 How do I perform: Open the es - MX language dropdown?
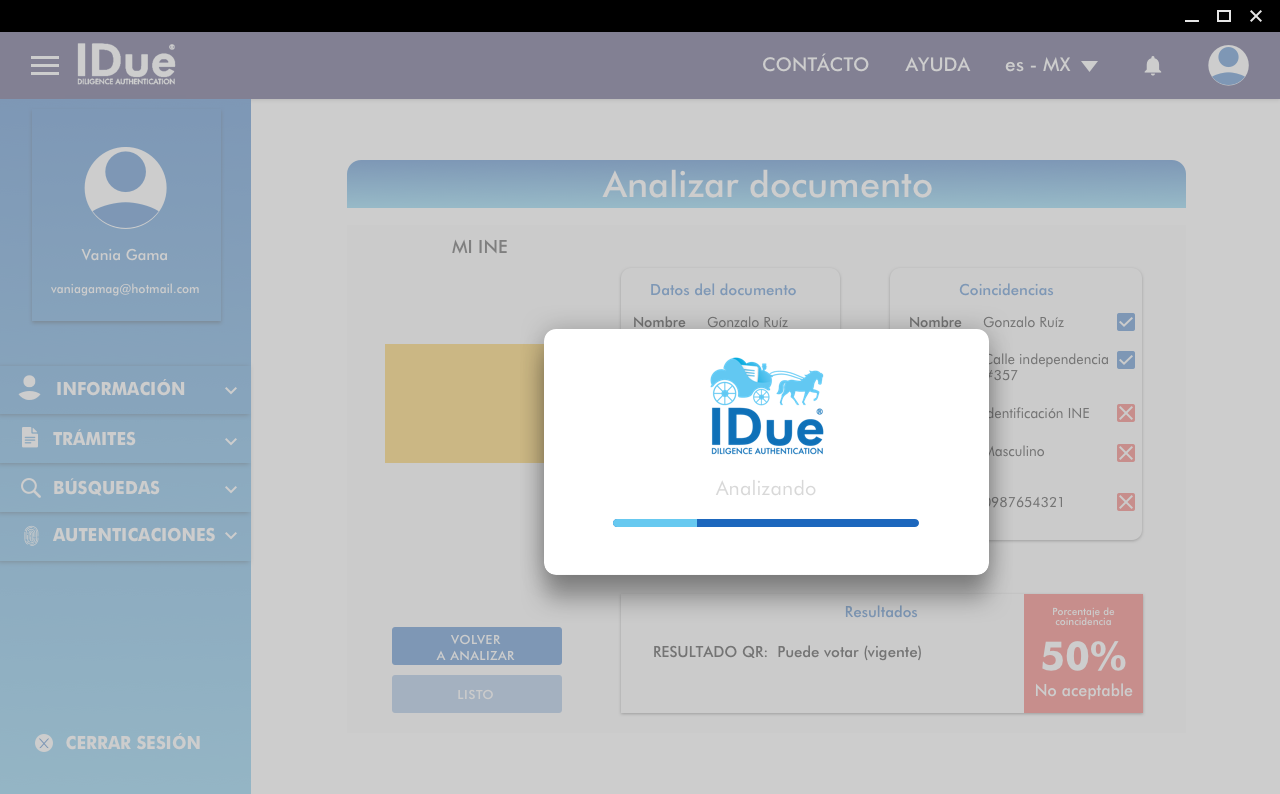point(1051,66)
